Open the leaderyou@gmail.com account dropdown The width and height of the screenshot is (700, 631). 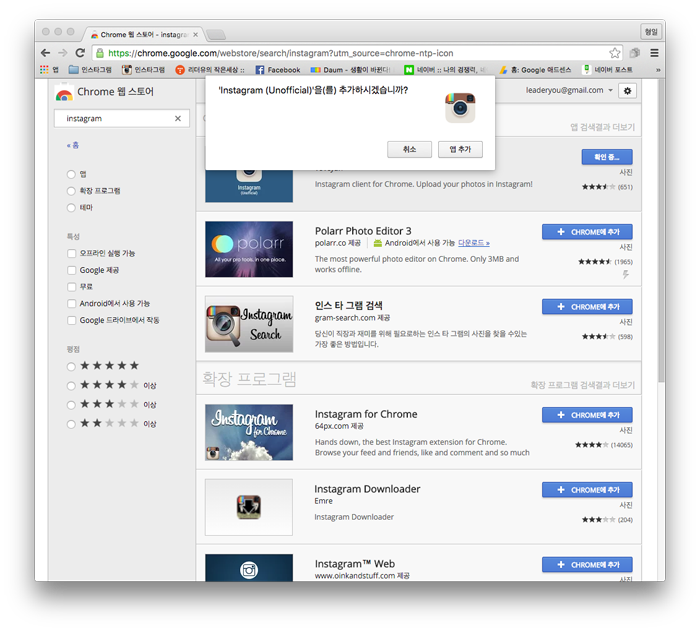569,90
